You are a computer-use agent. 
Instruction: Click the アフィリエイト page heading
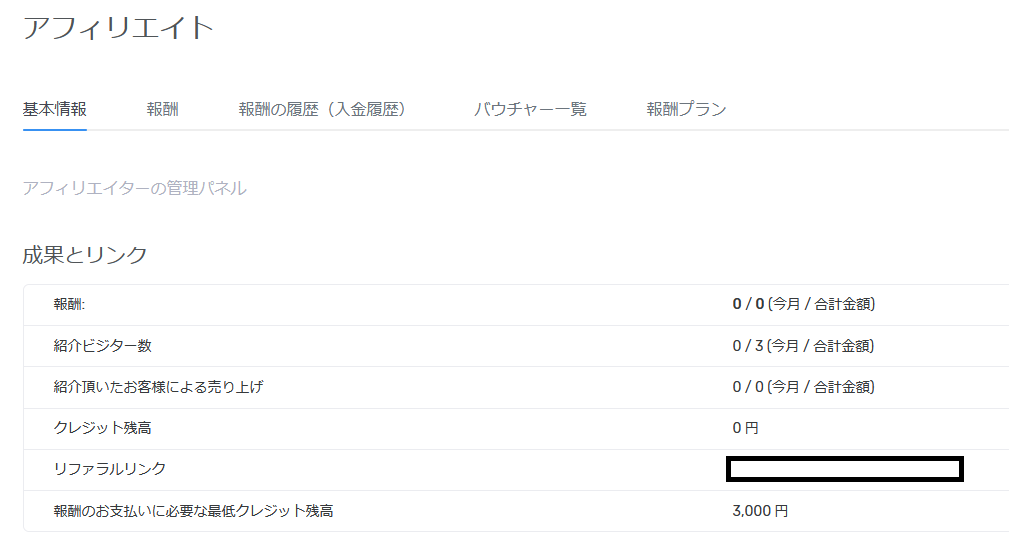tap(119, 27)
